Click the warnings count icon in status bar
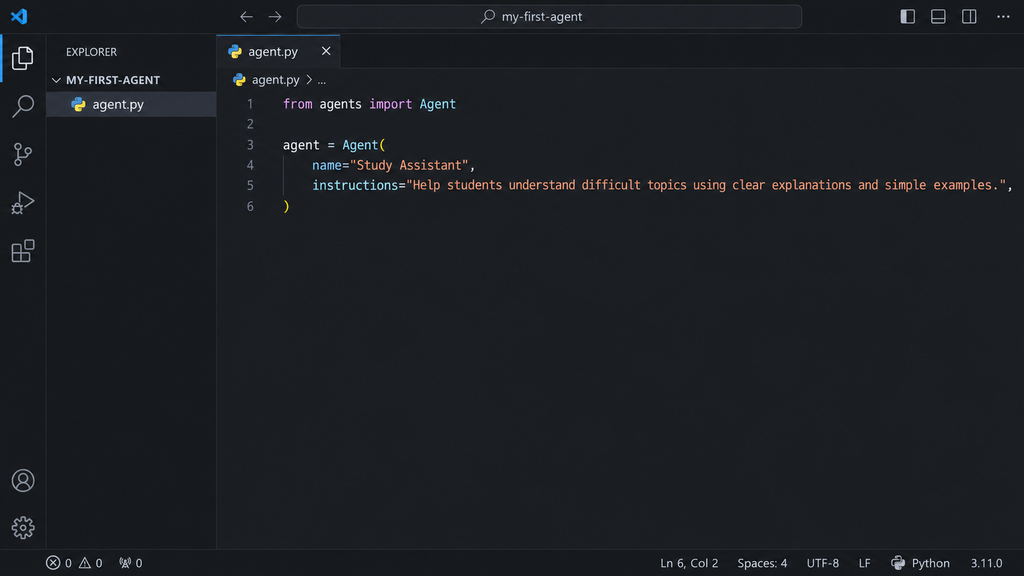The image size is (1024, 576). point(85,563)
